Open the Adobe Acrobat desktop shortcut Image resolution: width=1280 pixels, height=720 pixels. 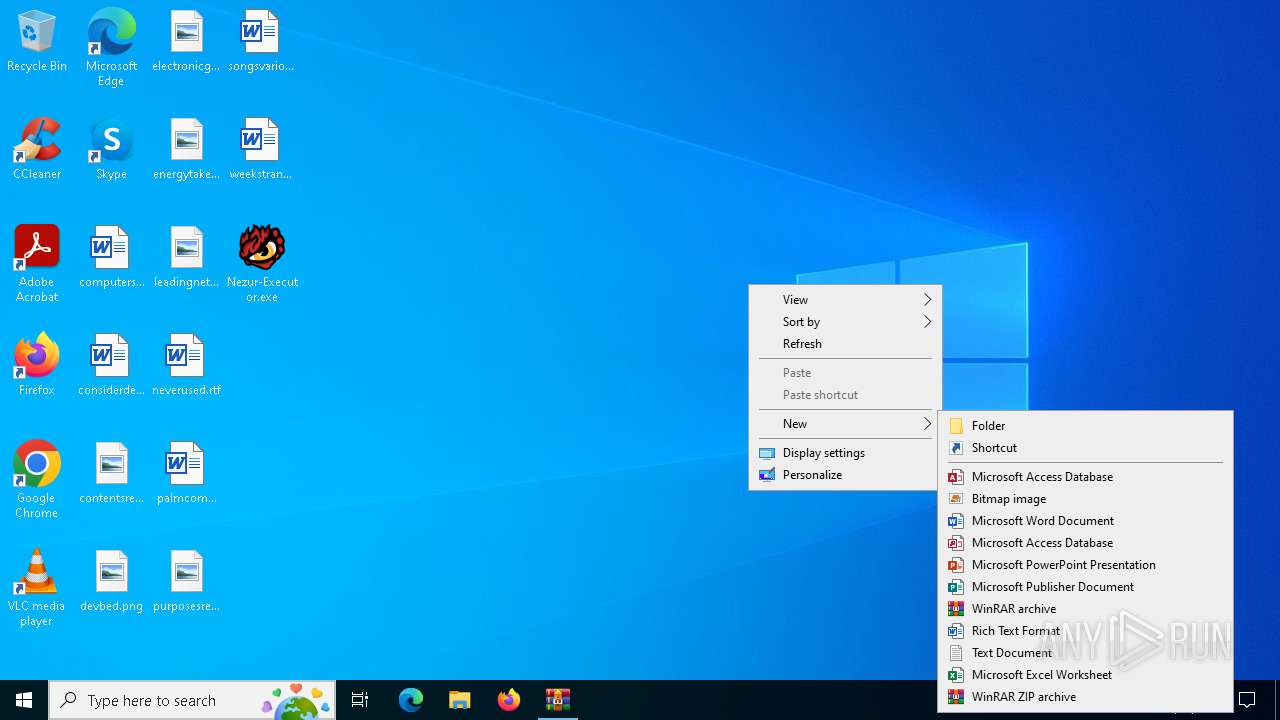37,264
